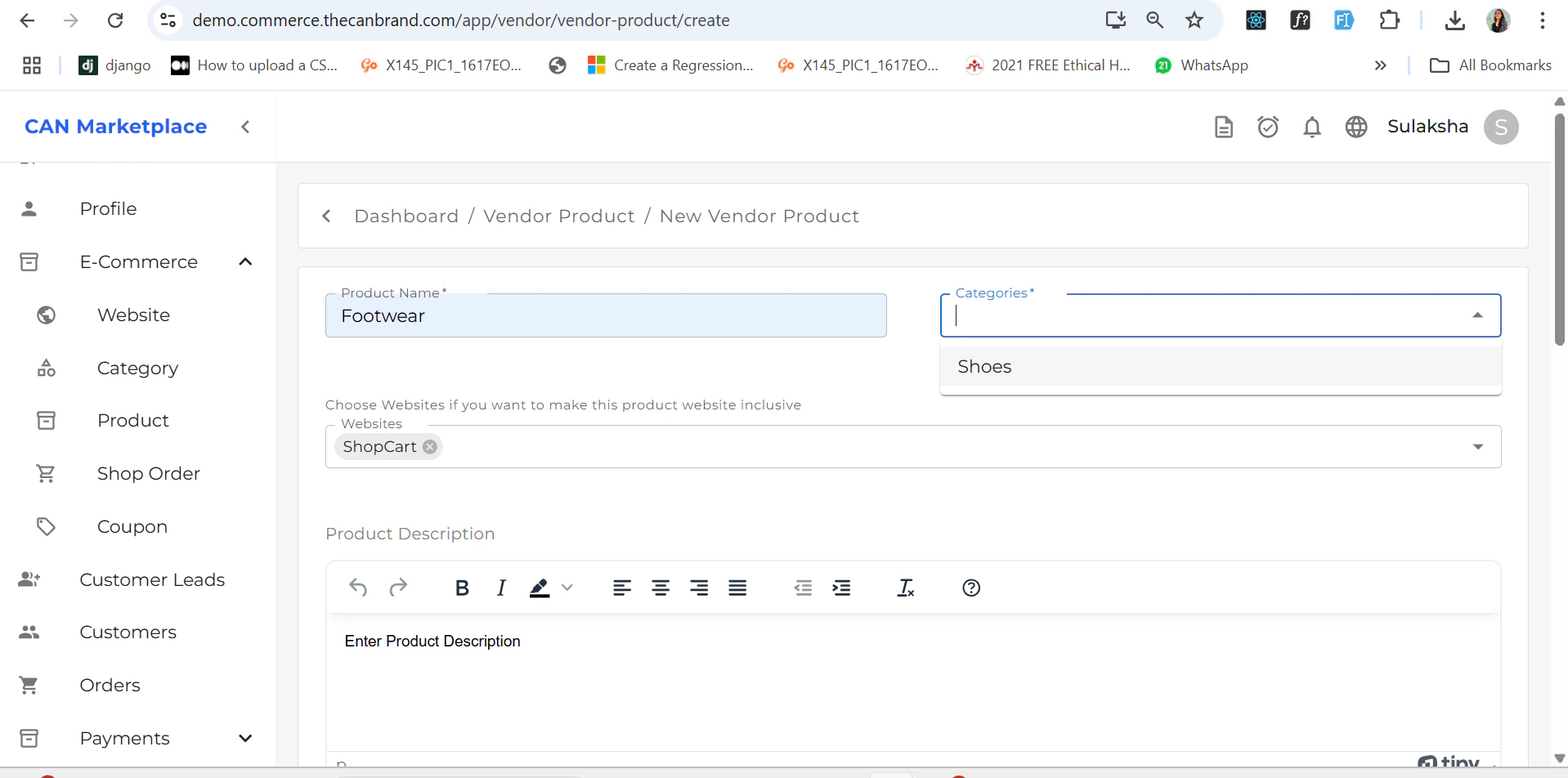Image resolution: width=1568 pixels, height=778 pixels.
Task: Install app icon in address bar
Action: coord(1115,20)
